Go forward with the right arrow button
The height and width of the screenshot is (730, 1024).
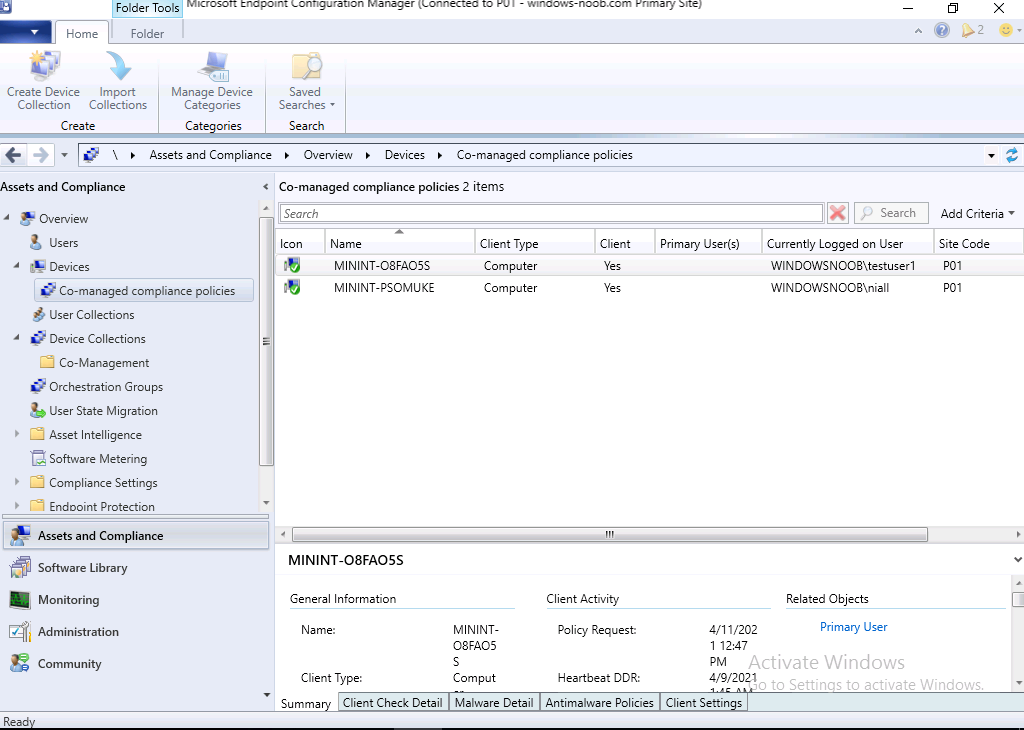coord(40,155)
